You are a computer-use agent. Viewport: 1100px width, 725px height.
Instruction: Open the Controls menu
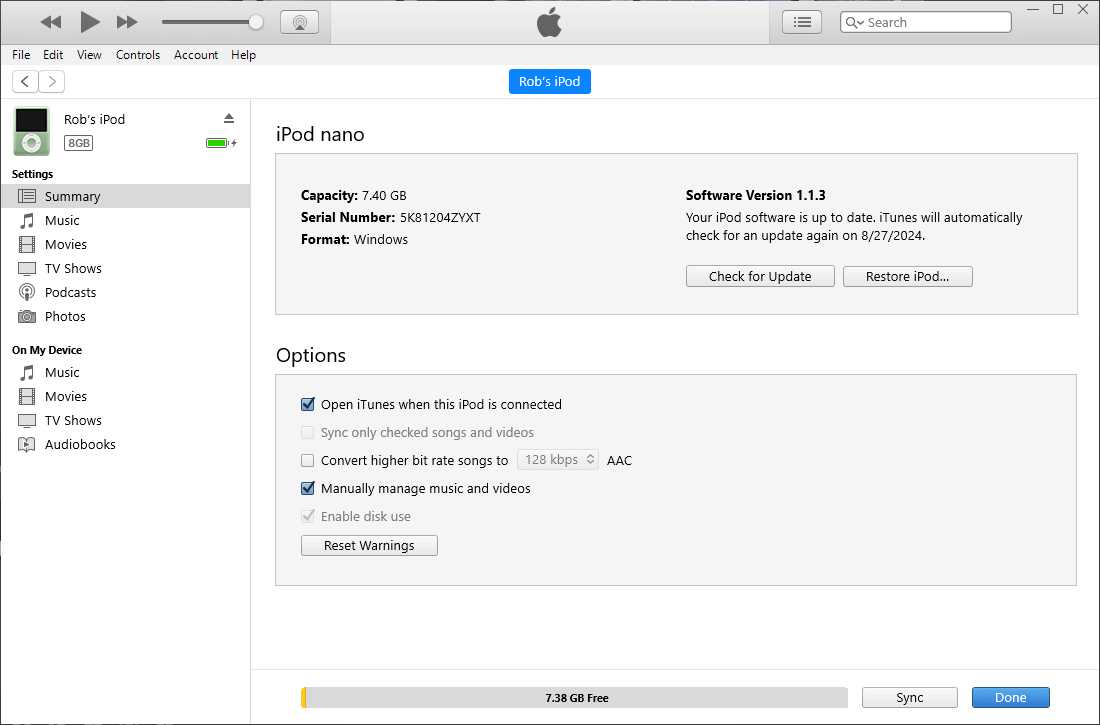138,55
